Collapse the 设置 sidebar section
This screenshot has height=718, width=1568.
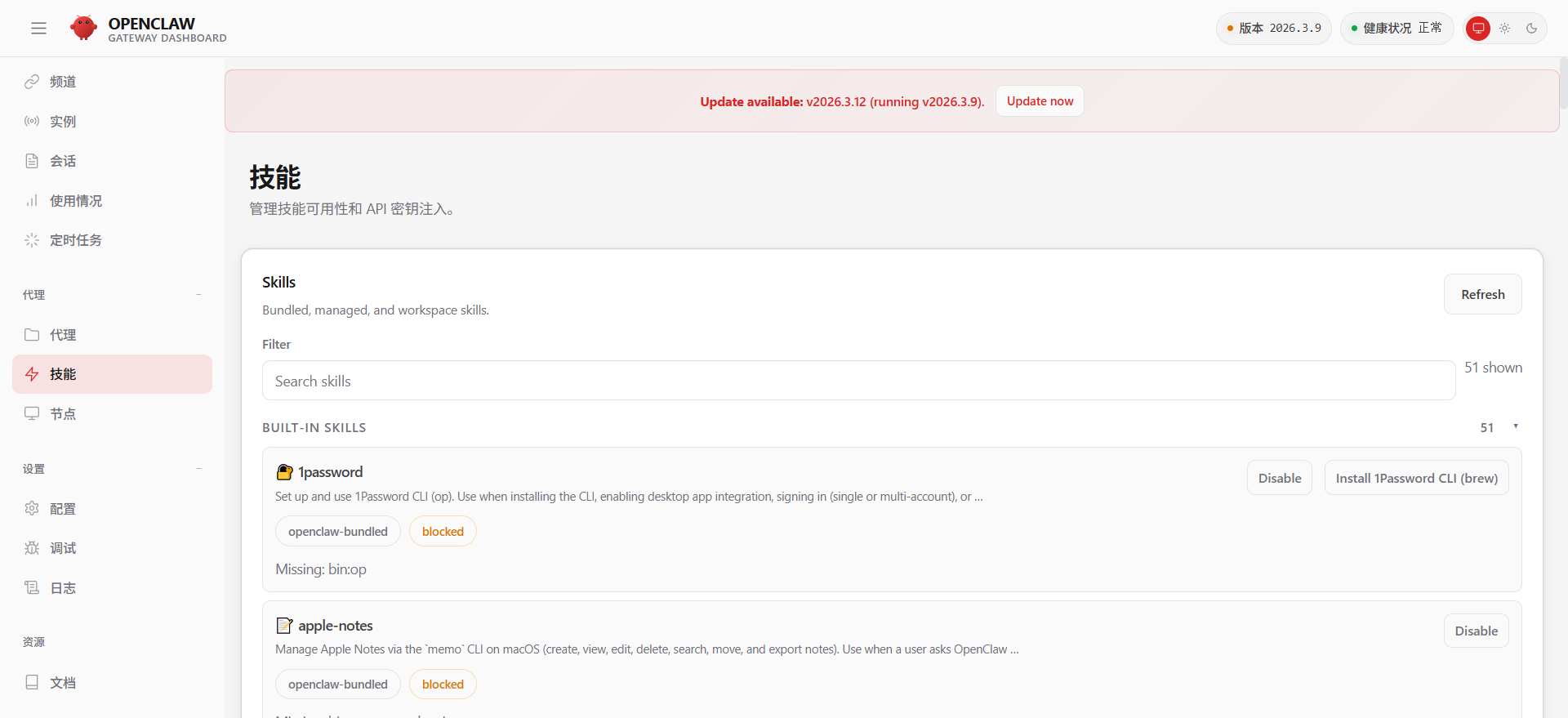click(x=198, y=469)
